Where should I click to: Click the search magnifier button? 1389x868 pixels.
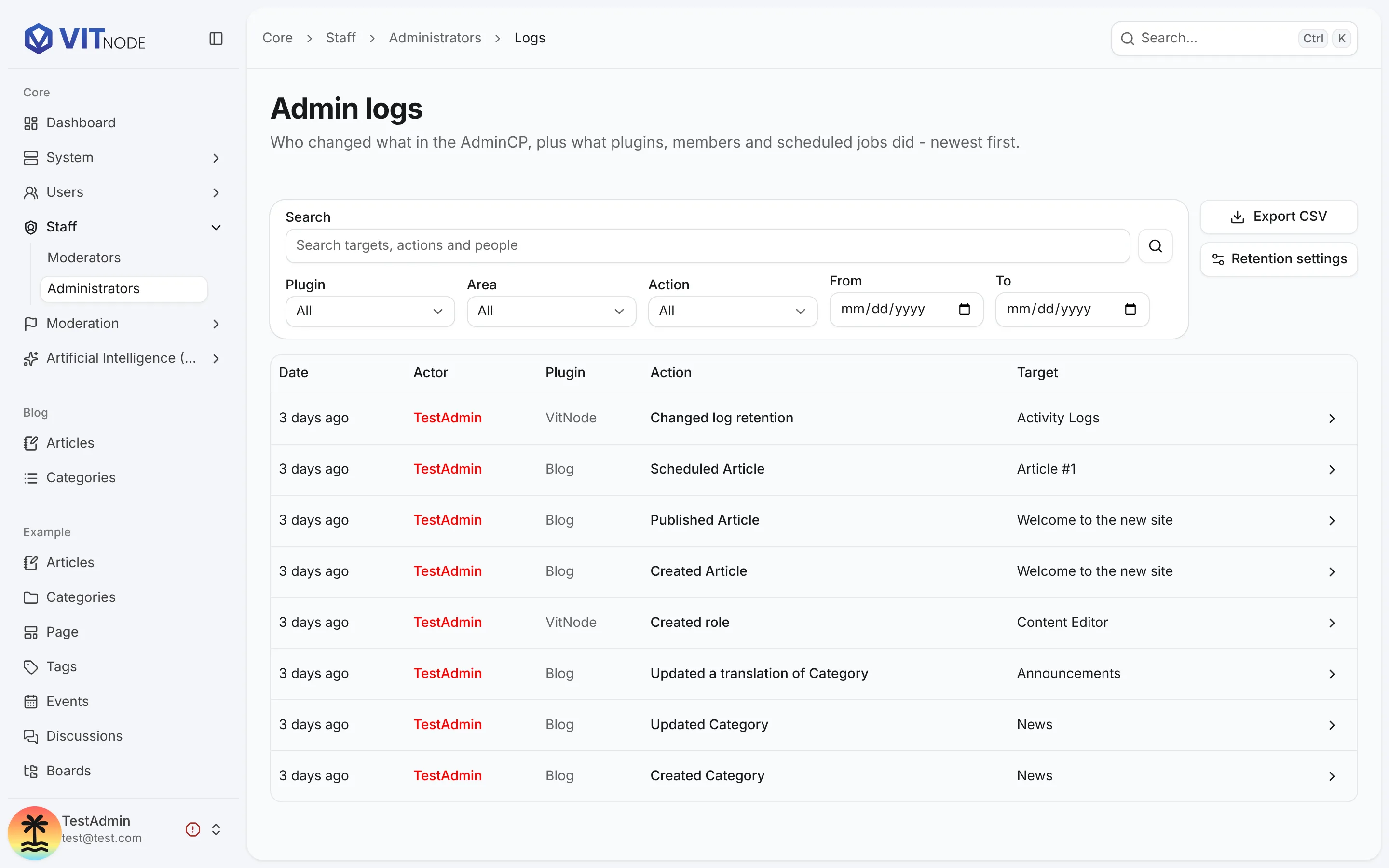[x=1156, y=246]
